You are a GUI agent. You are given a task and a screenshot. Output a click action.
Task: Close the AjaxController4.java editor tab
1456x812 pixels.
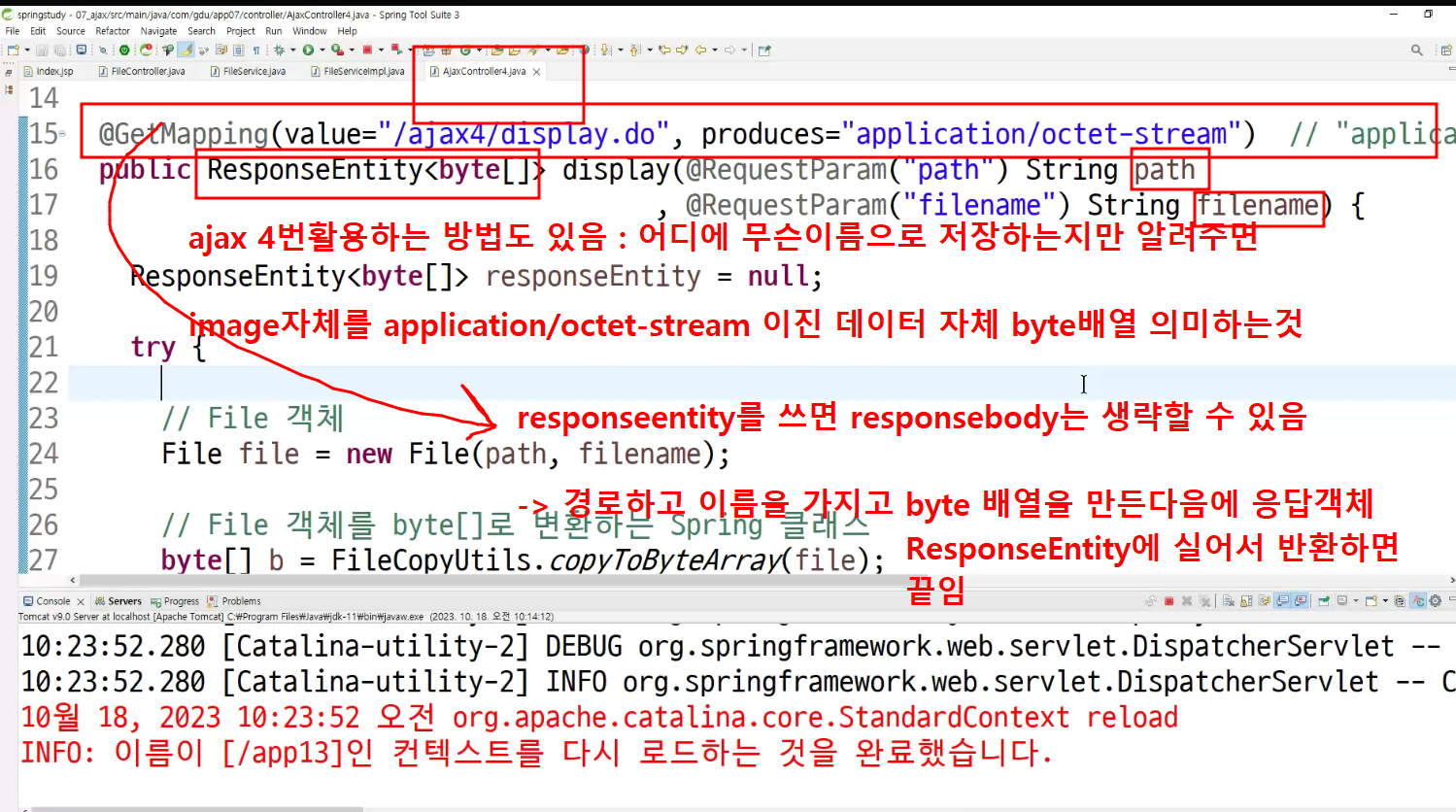coord(536,72)
